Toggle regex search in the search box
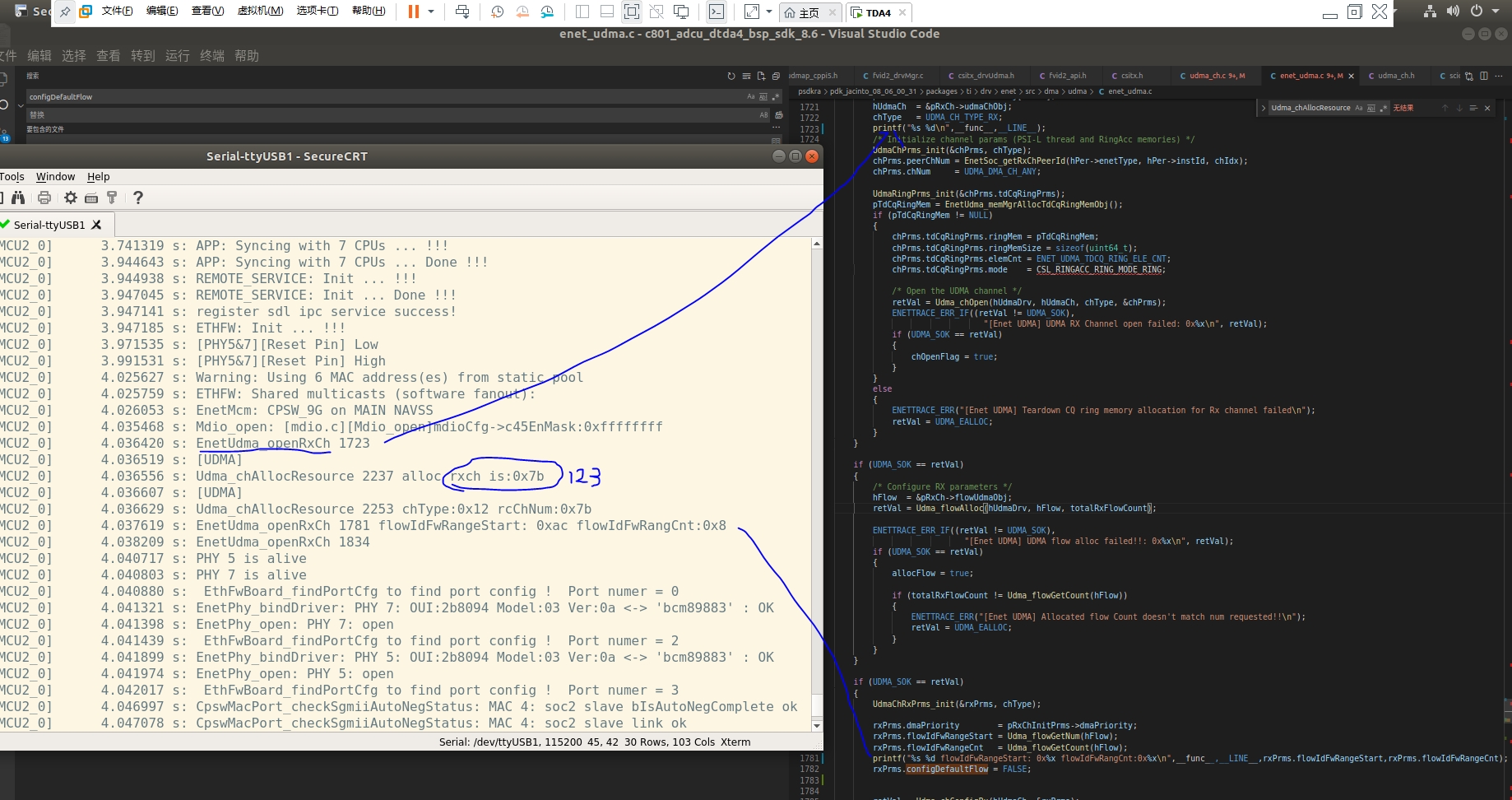Image resolution: width=1512 pixels, height=800 pixels. [774, 97]
